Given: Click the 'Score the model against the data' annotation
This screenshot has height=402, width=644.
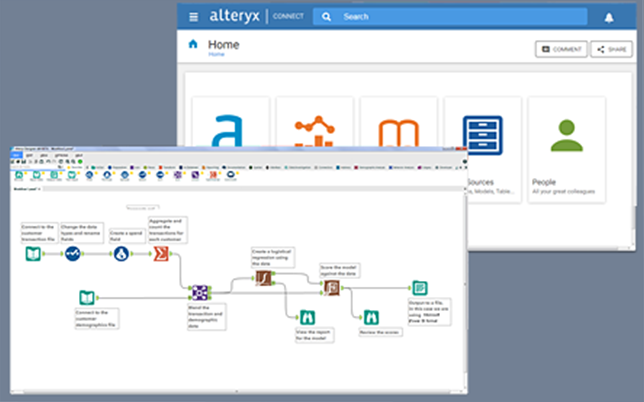Looking at the screenshot, I should coord(340,270).
